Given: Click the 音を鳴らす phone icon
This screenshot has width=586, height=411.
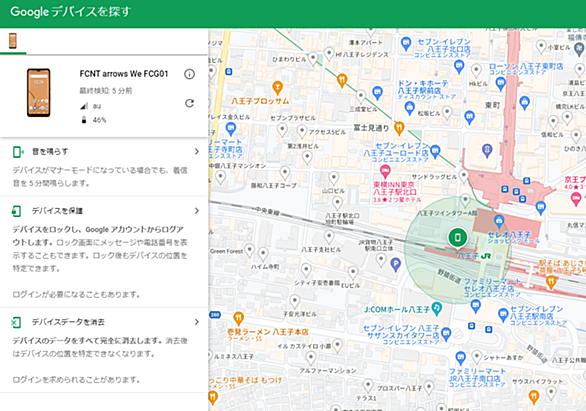Looking at the screenshot, I should 17,152.
